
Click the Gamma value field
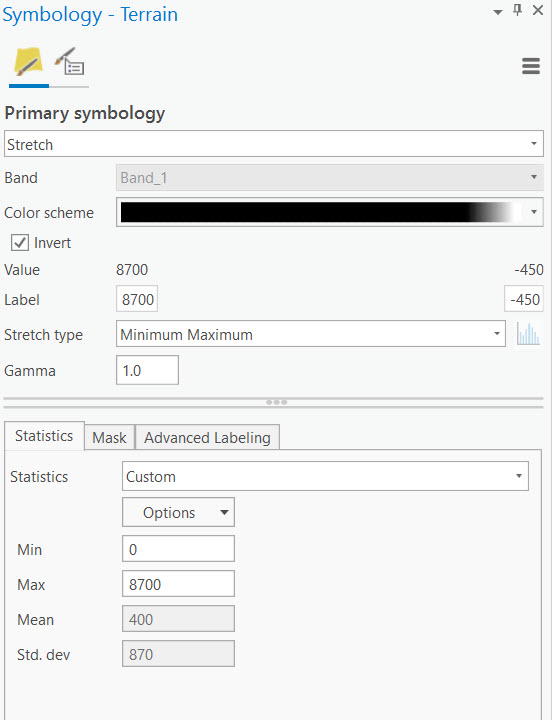point(147,370)
